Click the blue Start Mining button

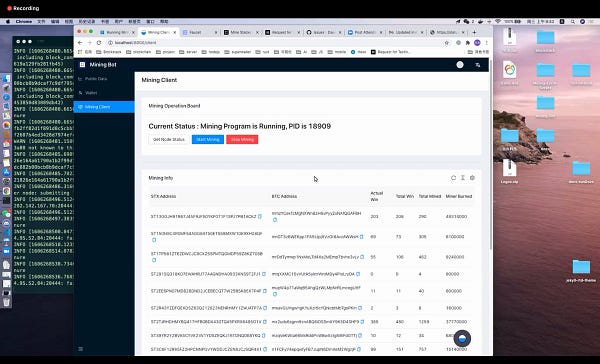(208, 139)
